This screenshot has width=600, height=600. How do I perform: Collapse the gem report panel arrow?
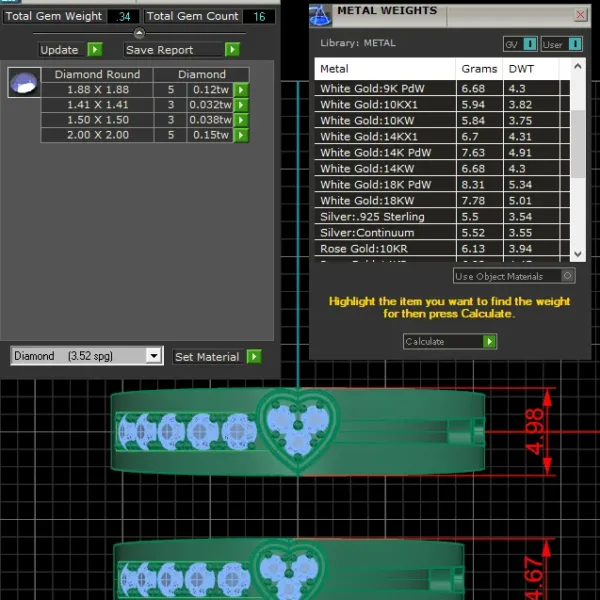pyautogui.click(x=139, y=33)
